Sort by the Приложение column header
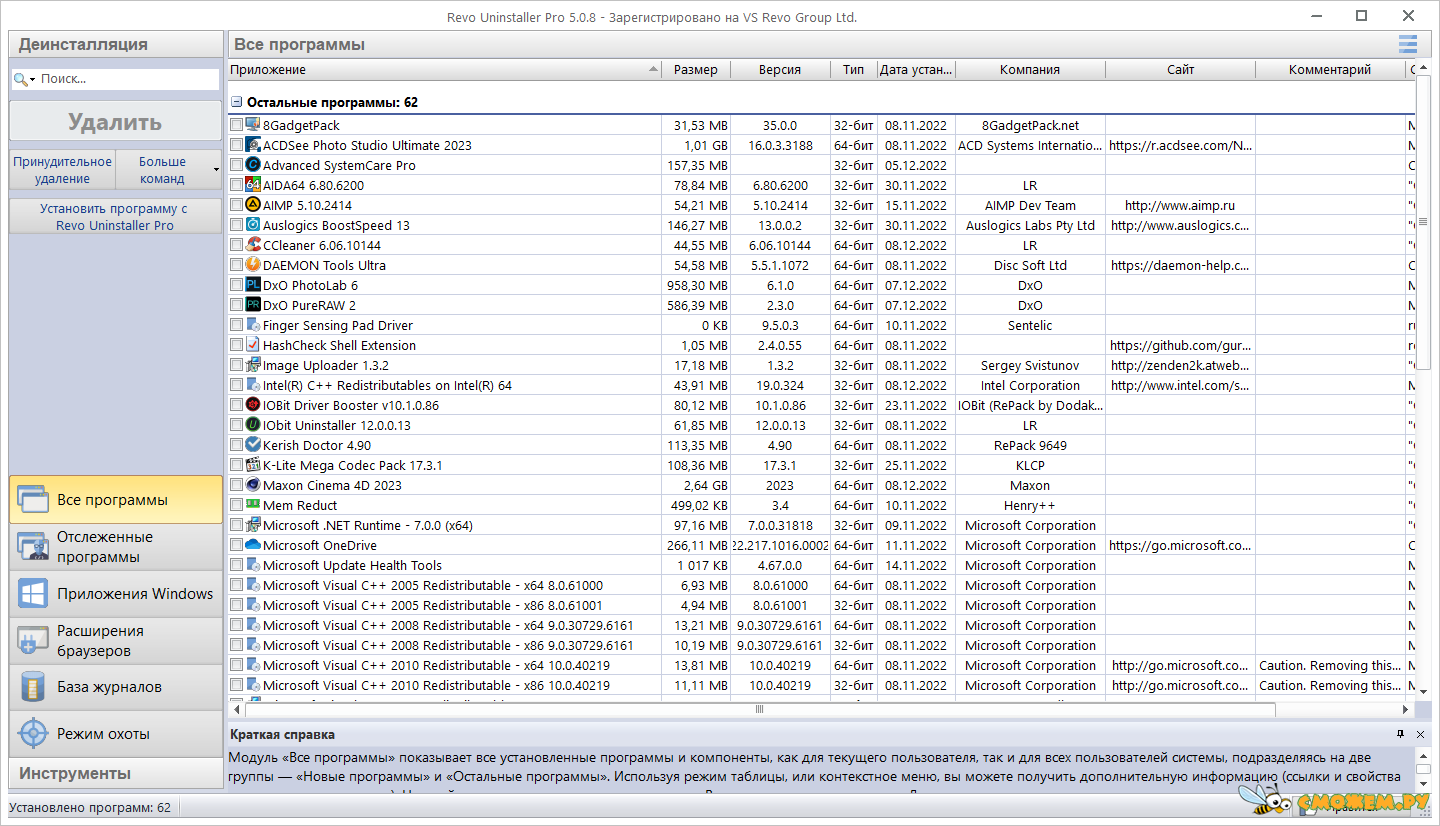This screenshot has height=826, width=1440. 445,70
